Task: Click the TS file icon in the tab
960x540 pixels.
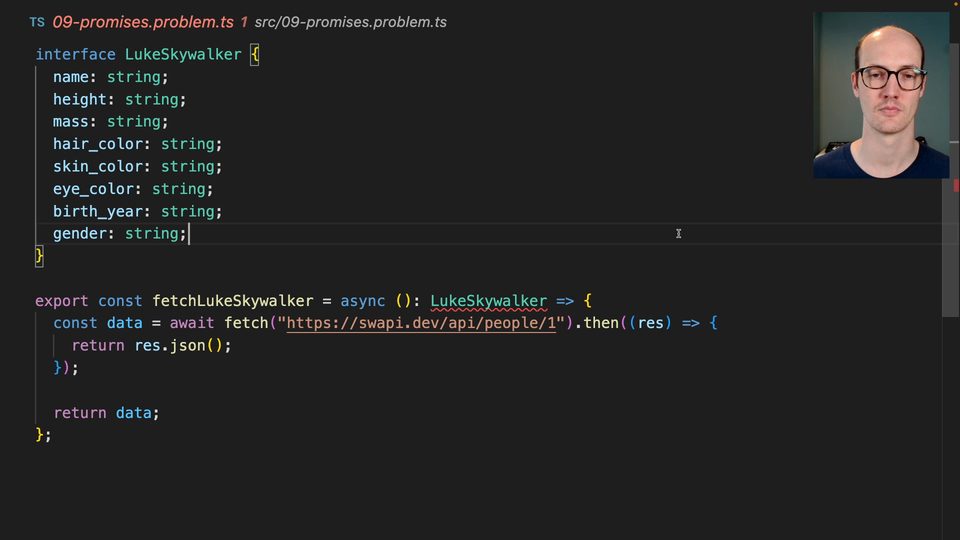Action: point(37,22)
